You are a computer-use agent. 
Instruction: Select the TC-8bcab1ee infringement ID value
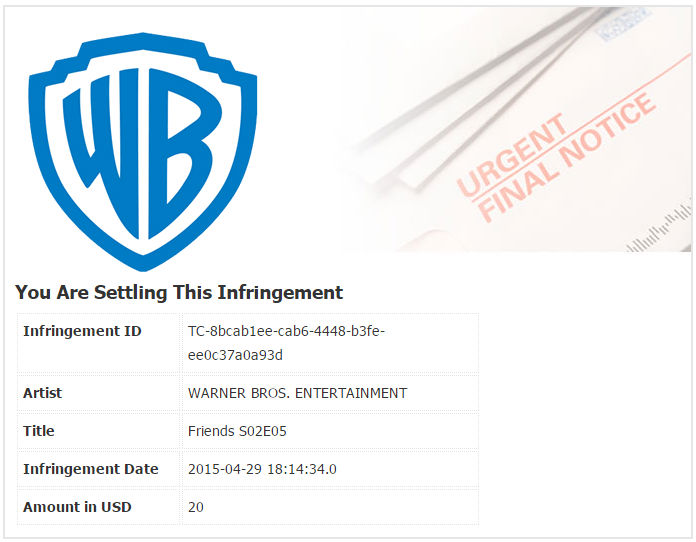[x=286, y=331]
